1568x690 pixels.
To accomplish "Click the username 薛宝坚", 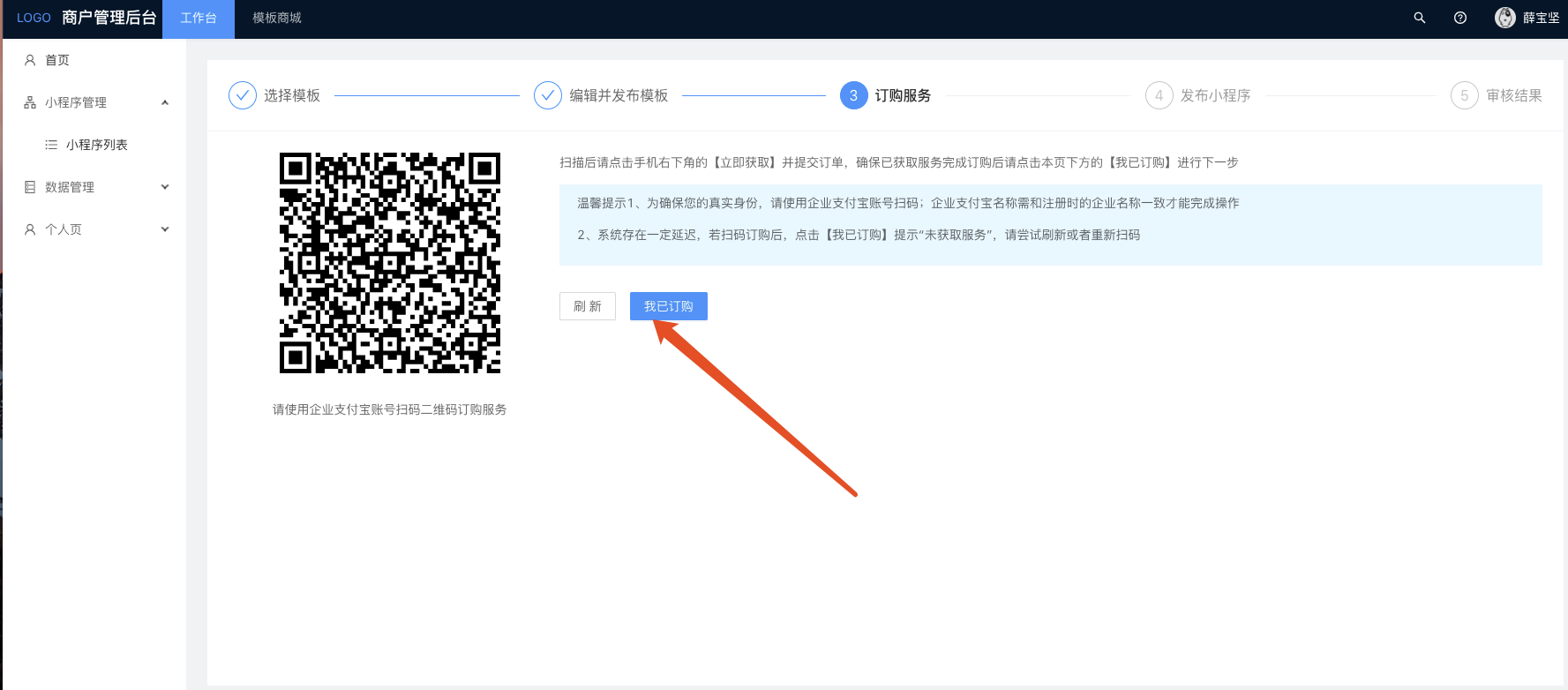I will (x=1542, y=18).
